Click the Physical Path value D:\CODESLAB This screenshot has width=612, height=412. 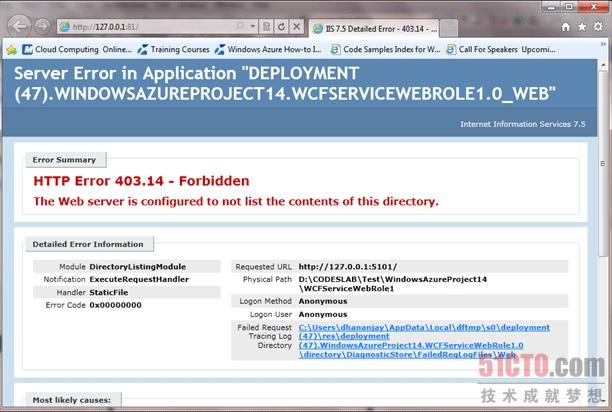click(x=393, y=284)
